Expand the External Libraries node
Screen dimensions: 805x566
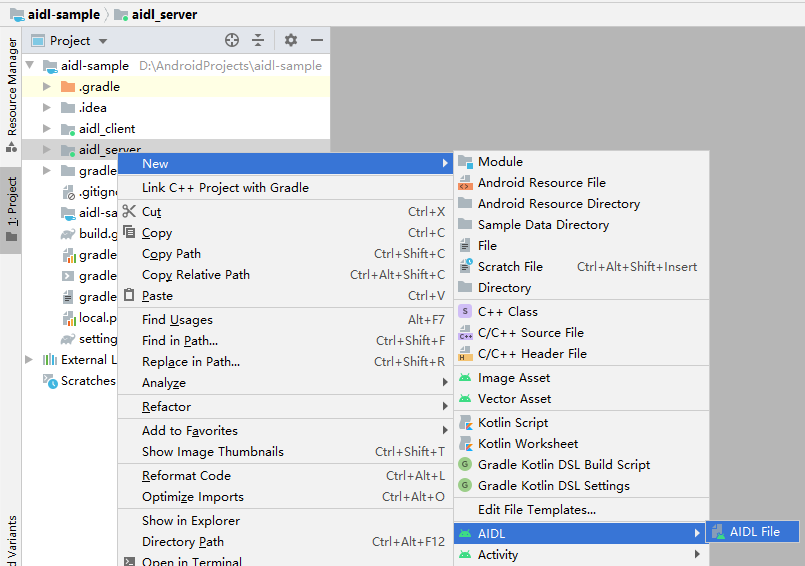[x=29, y=360]
